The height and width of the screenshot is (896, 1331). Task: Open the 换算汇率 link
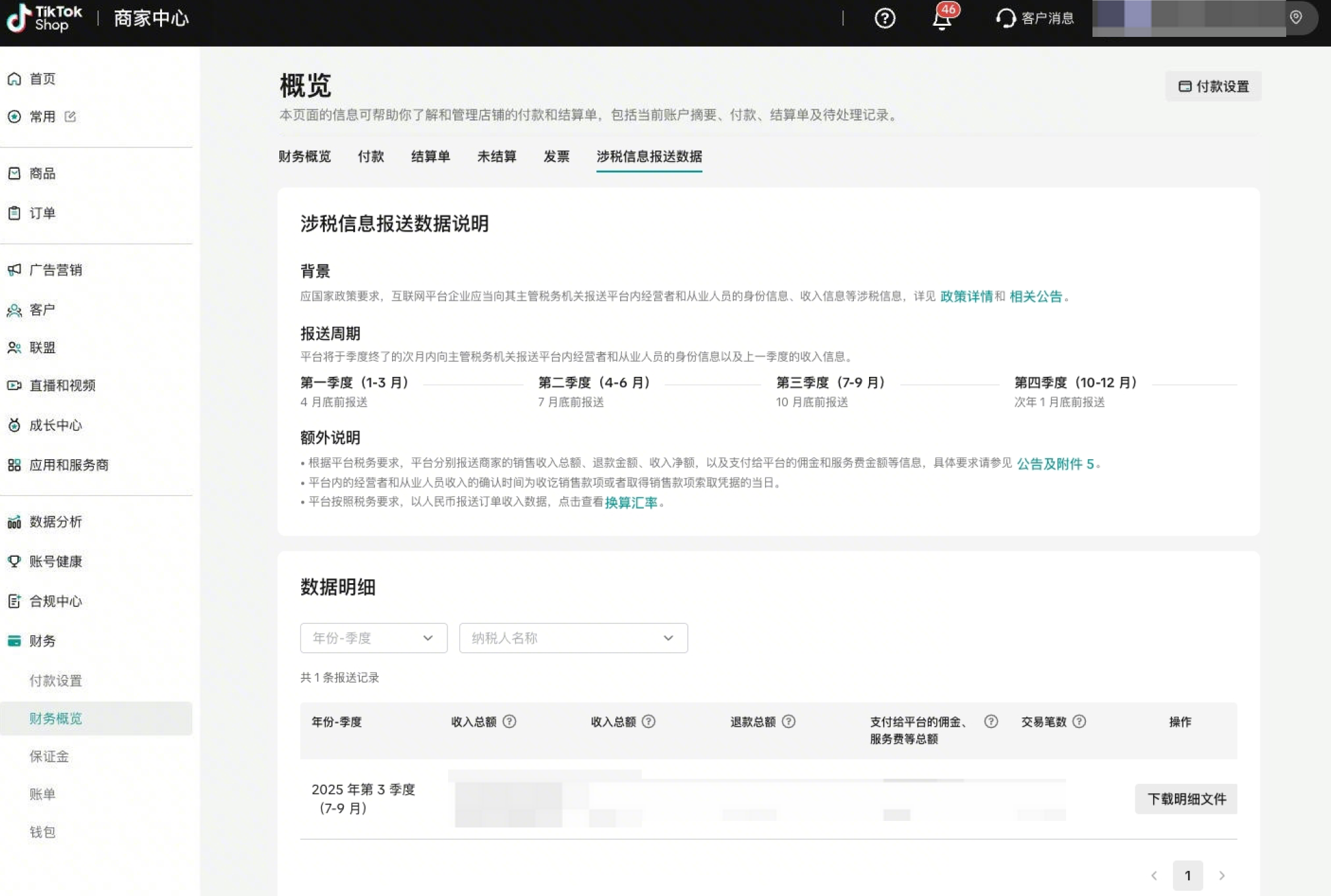(x=631, y=503)
